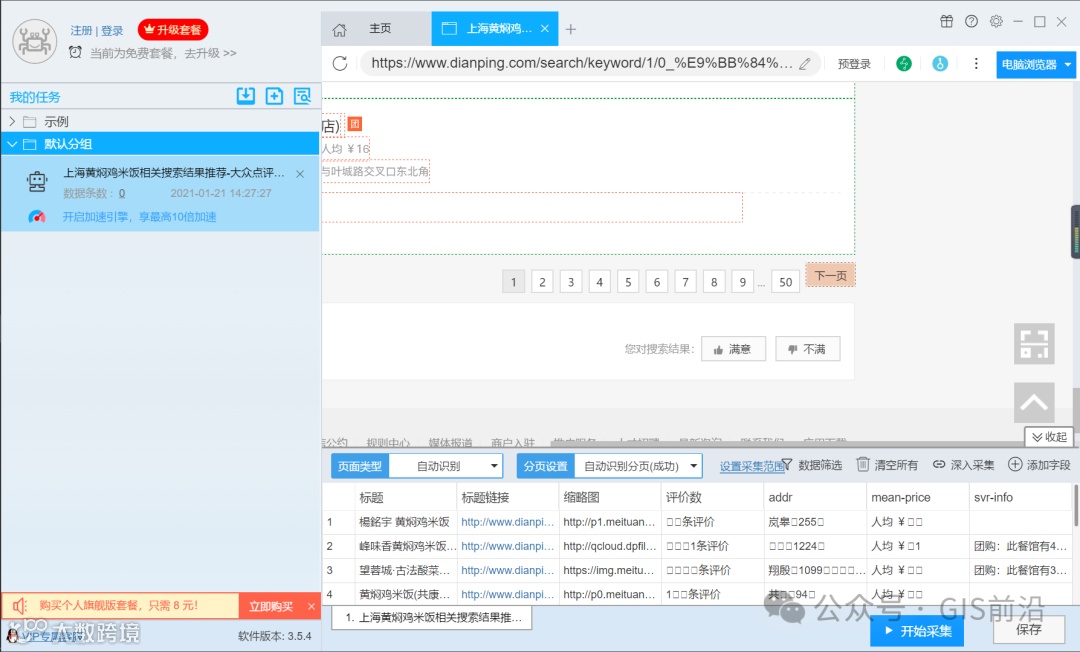The height and width of the screenshot is (652, 1080).
Task: Open the 页面类型 自动识别 dropdown
Action: coord(446,466)
